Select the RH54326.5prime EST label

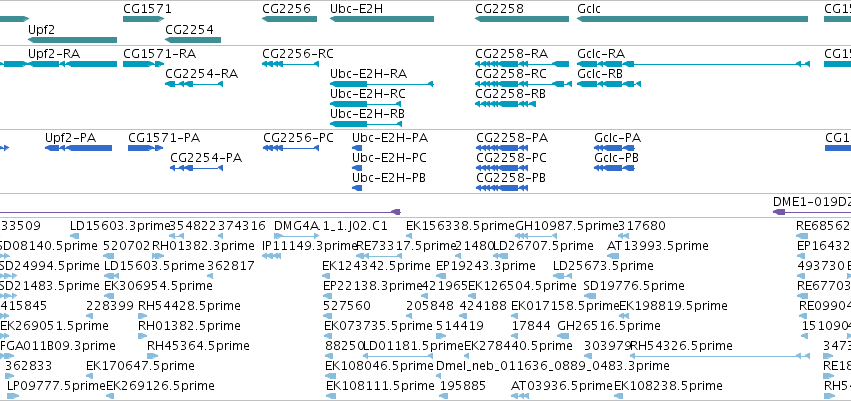click(681, 346)
